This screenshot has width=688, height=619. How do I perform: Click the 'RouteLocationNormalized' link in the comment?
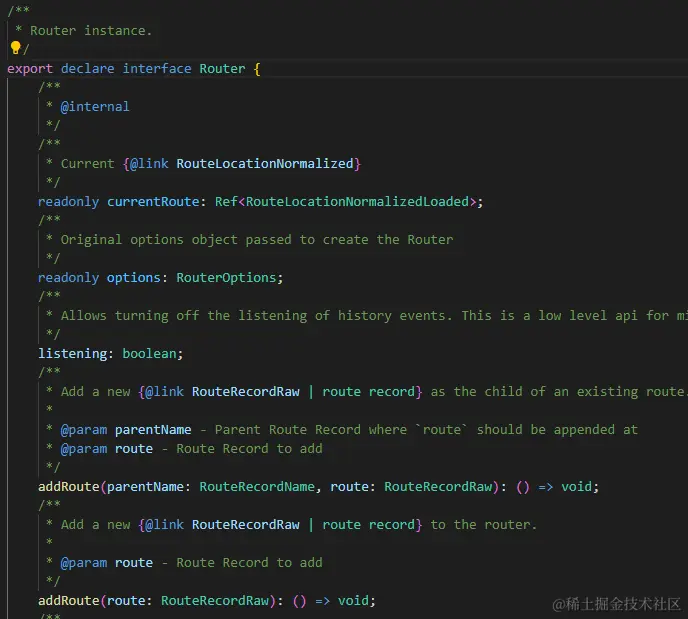click(x=265, y=164)
